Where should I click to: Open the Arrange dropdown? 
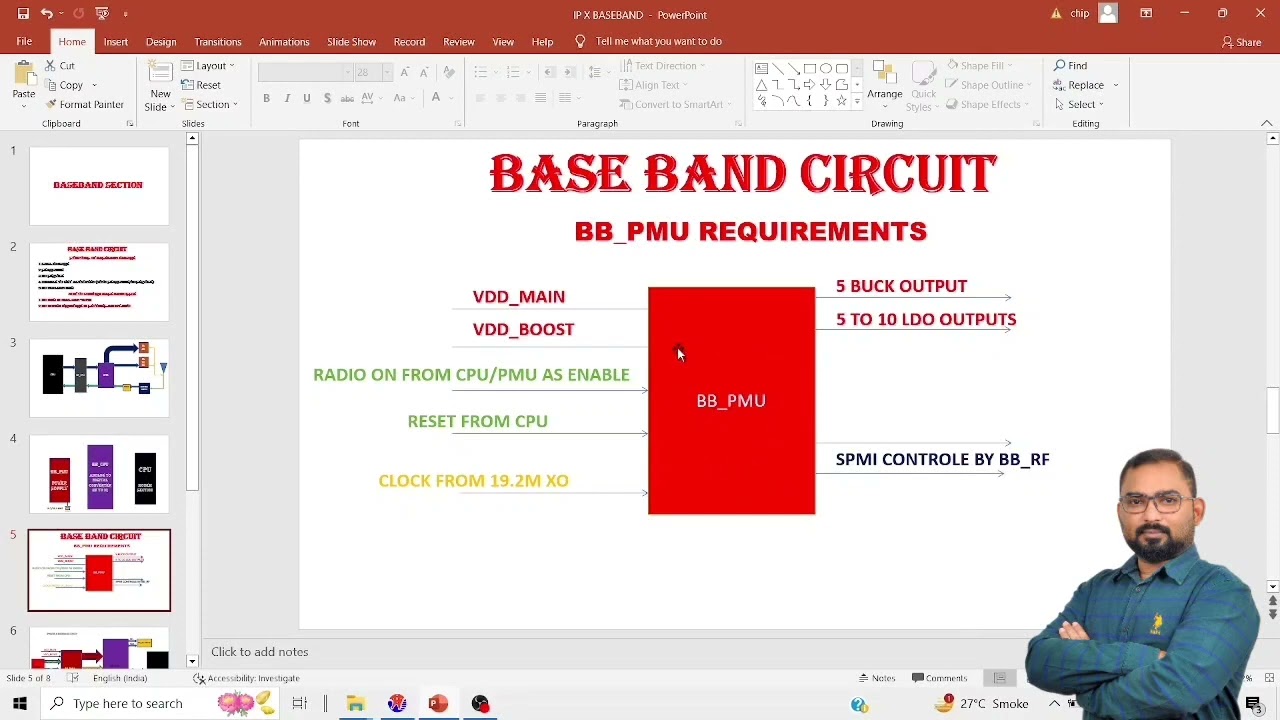point(884,84)
